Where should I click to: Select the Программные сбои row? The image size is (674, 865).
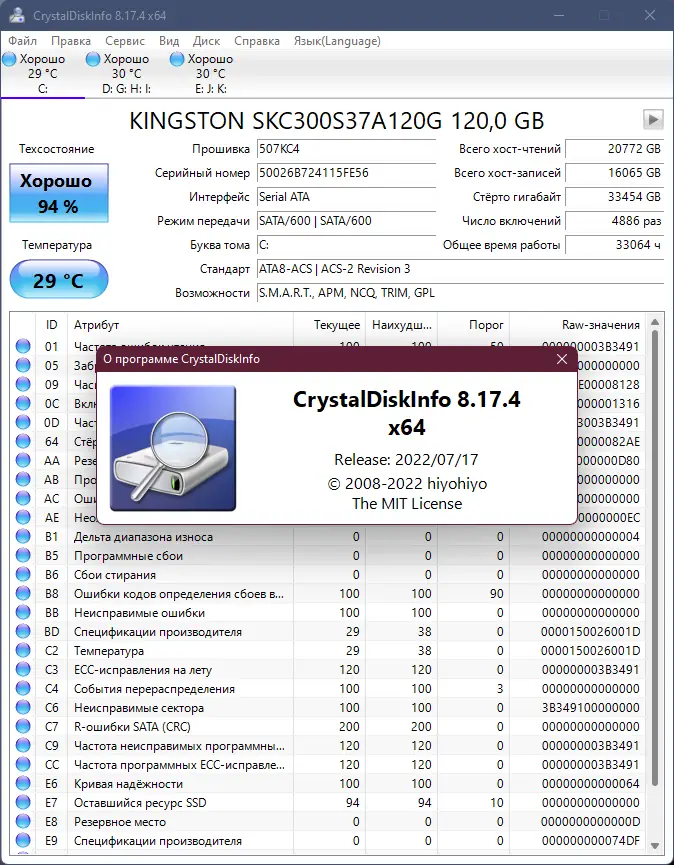click(328, 556)
